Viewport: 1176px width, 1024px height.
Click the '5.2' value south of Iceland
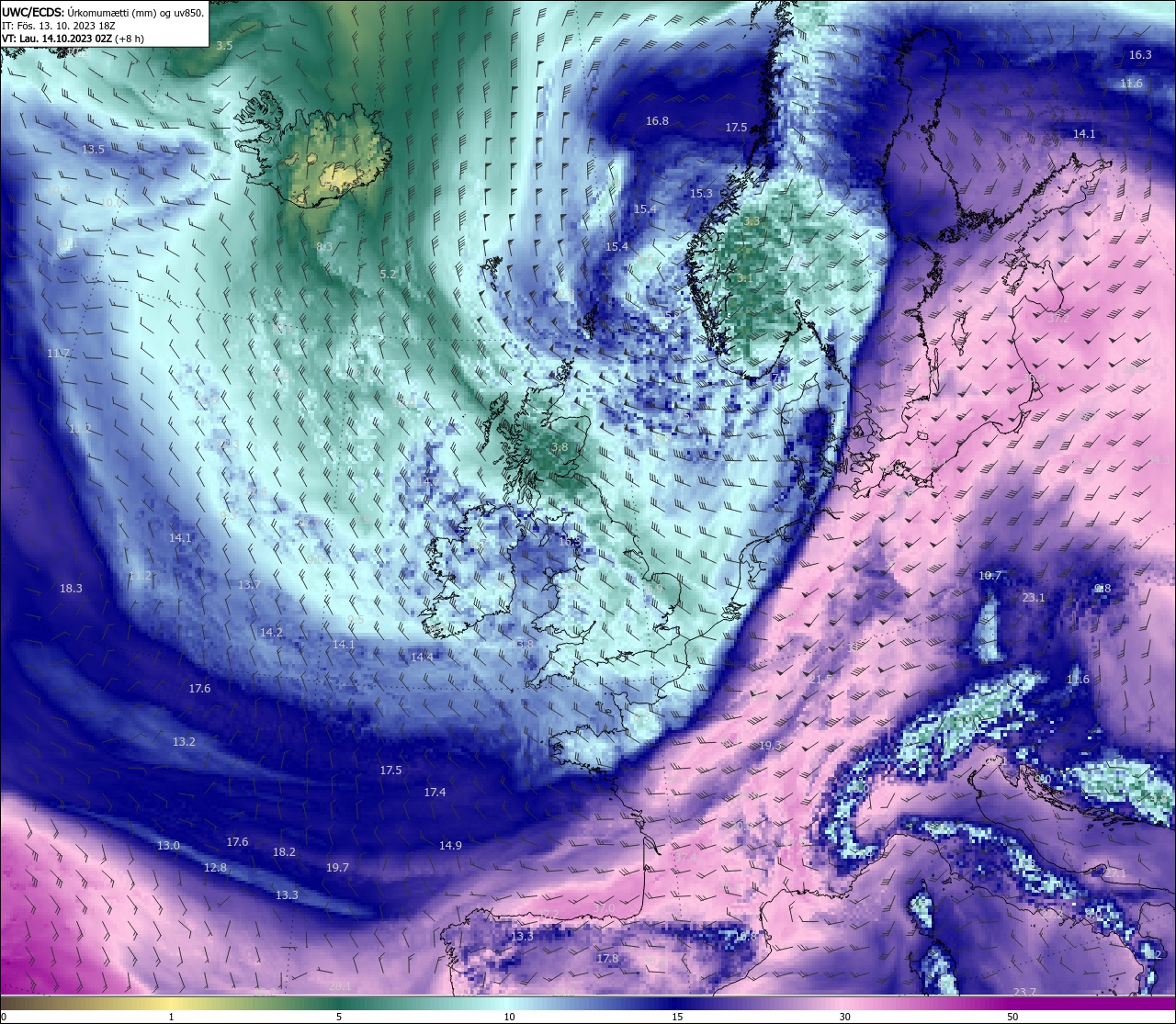[x=388, y=275]
